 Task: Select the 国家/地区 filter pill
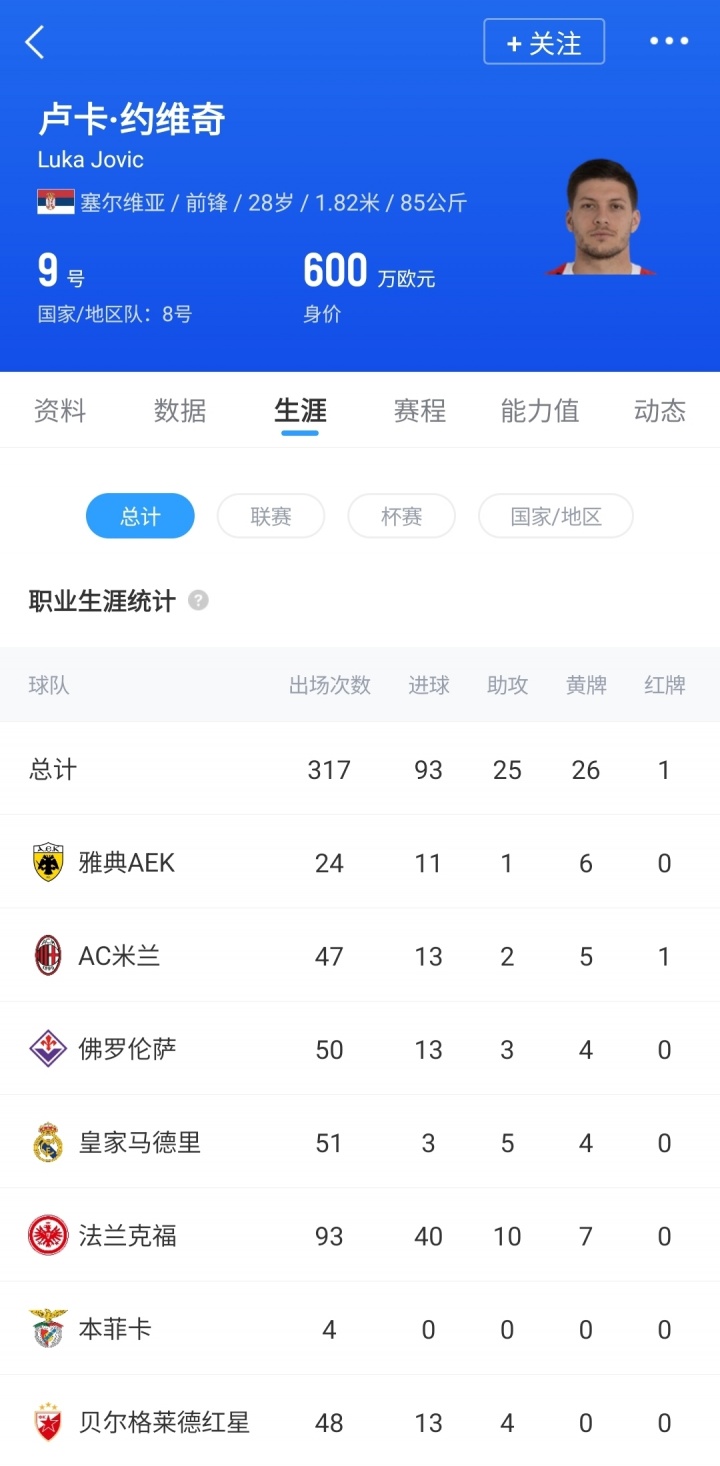coord(555,516)
